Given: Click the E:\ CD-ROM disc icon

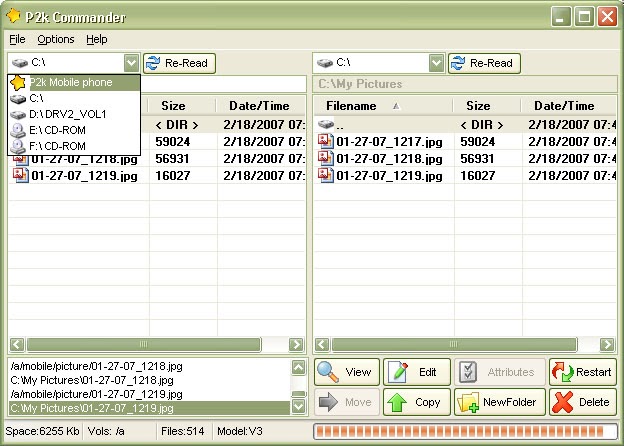Looking at the screenshot, I should coord(18,130).
